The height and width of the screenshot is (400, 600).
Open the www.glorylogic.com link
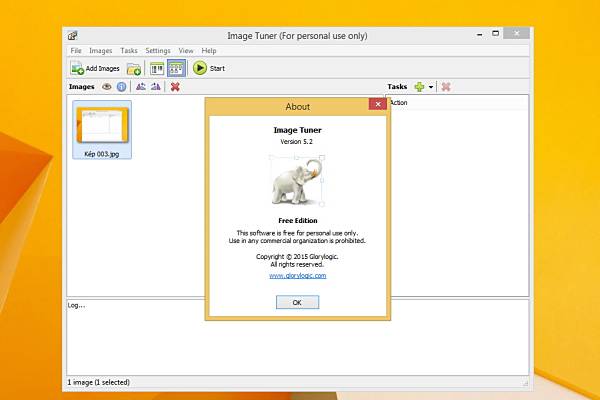coord(298,276)
